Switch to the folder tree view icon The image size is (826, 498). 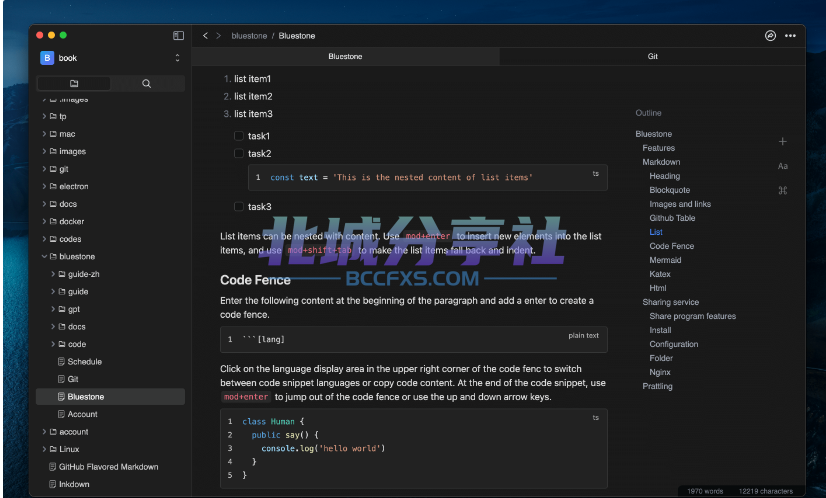[74, 83]
